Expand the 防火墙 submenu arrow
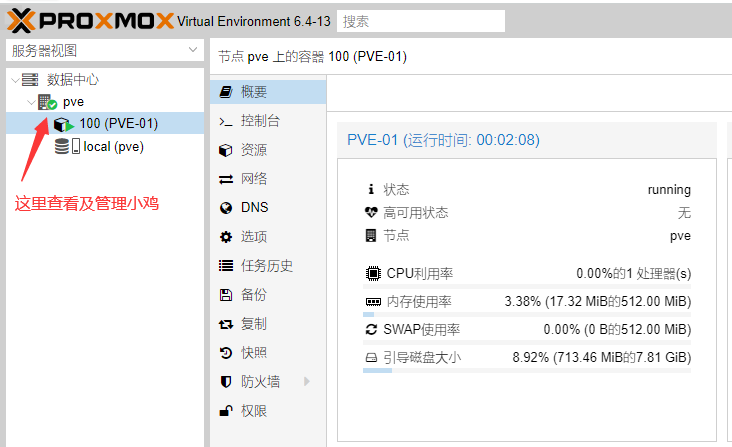This screenshot has width=732, height=447. [x=307, y=381]
